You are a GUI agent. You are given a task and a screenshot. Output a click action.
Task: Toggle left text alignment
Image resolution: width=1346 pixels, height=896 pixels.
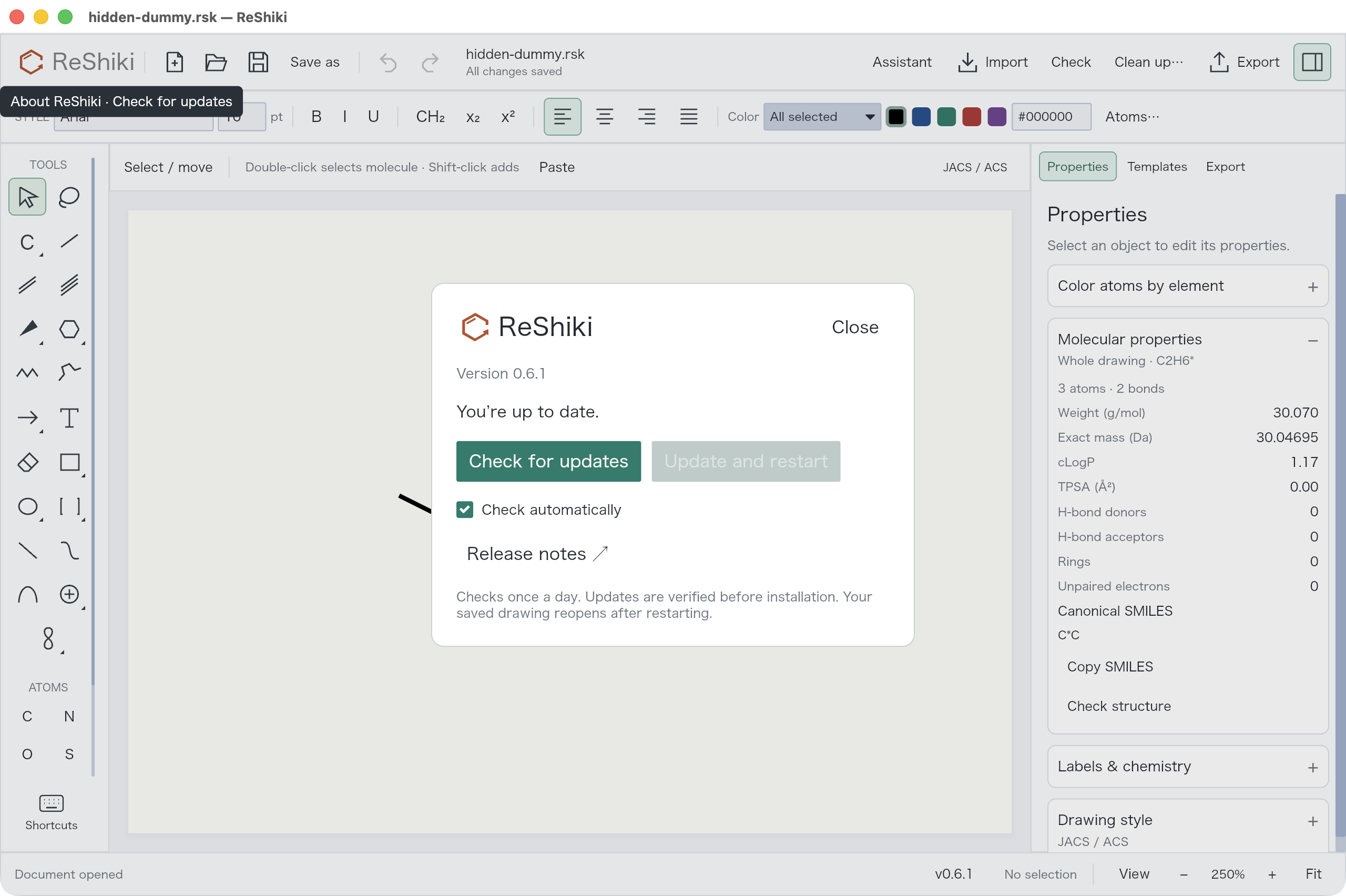[562, 117]
